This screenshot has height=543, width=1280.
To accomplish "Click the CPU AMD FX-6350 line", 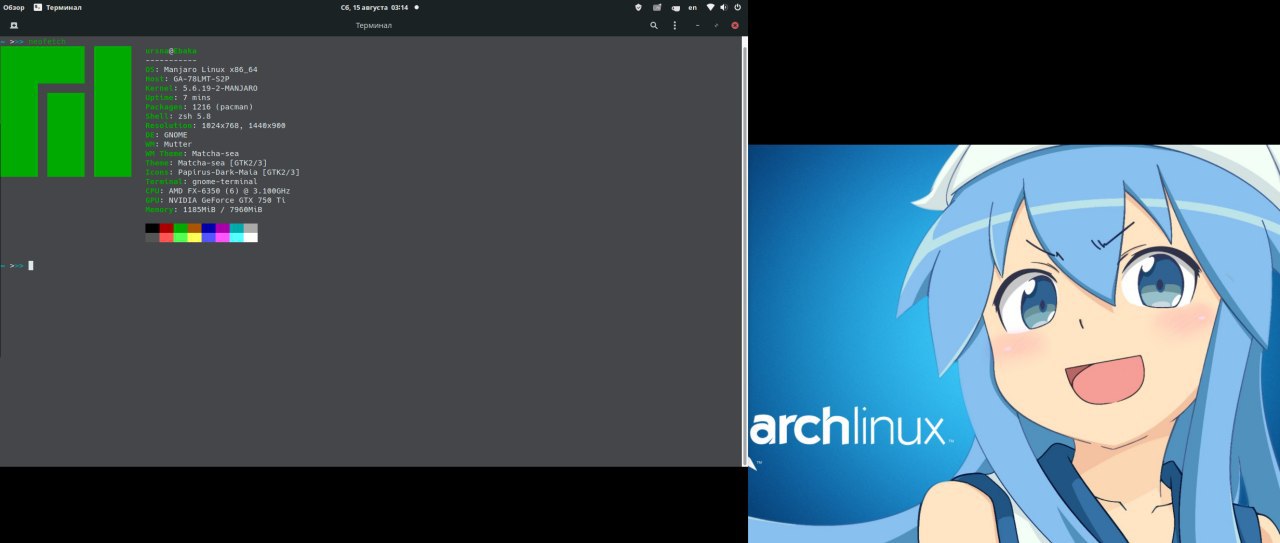I will click(218, 190).
